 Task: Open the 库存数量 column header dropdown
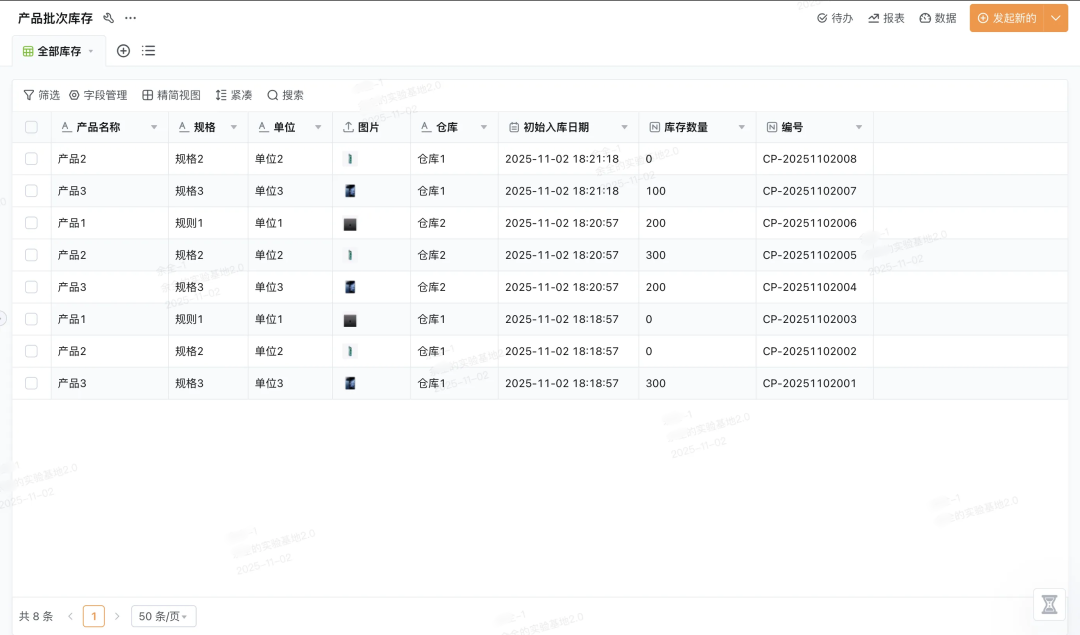tap(742, 127)
